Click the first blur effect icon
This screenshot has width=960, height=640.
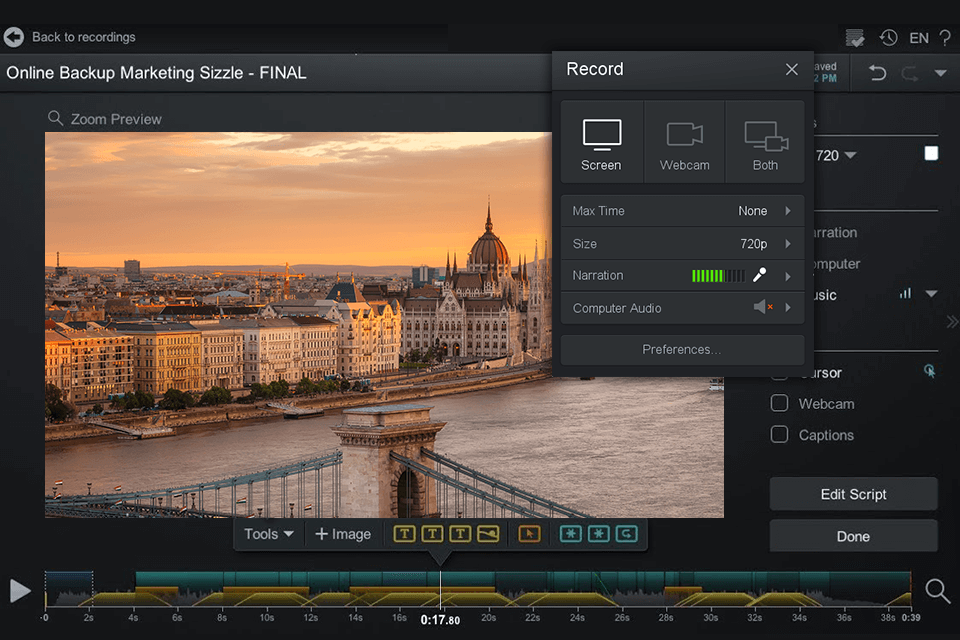[571, 534]
